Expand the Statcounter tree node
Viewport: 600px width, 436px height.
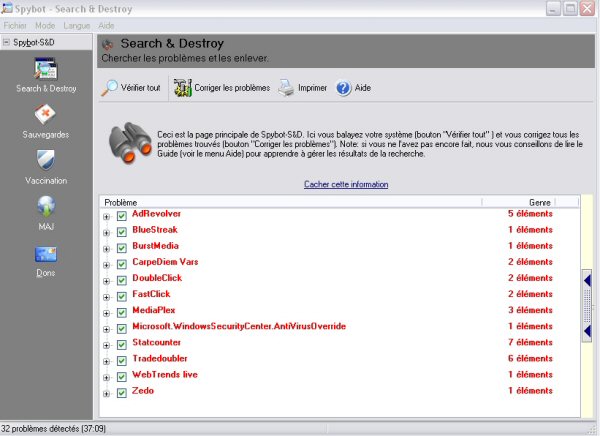[106, 345]
